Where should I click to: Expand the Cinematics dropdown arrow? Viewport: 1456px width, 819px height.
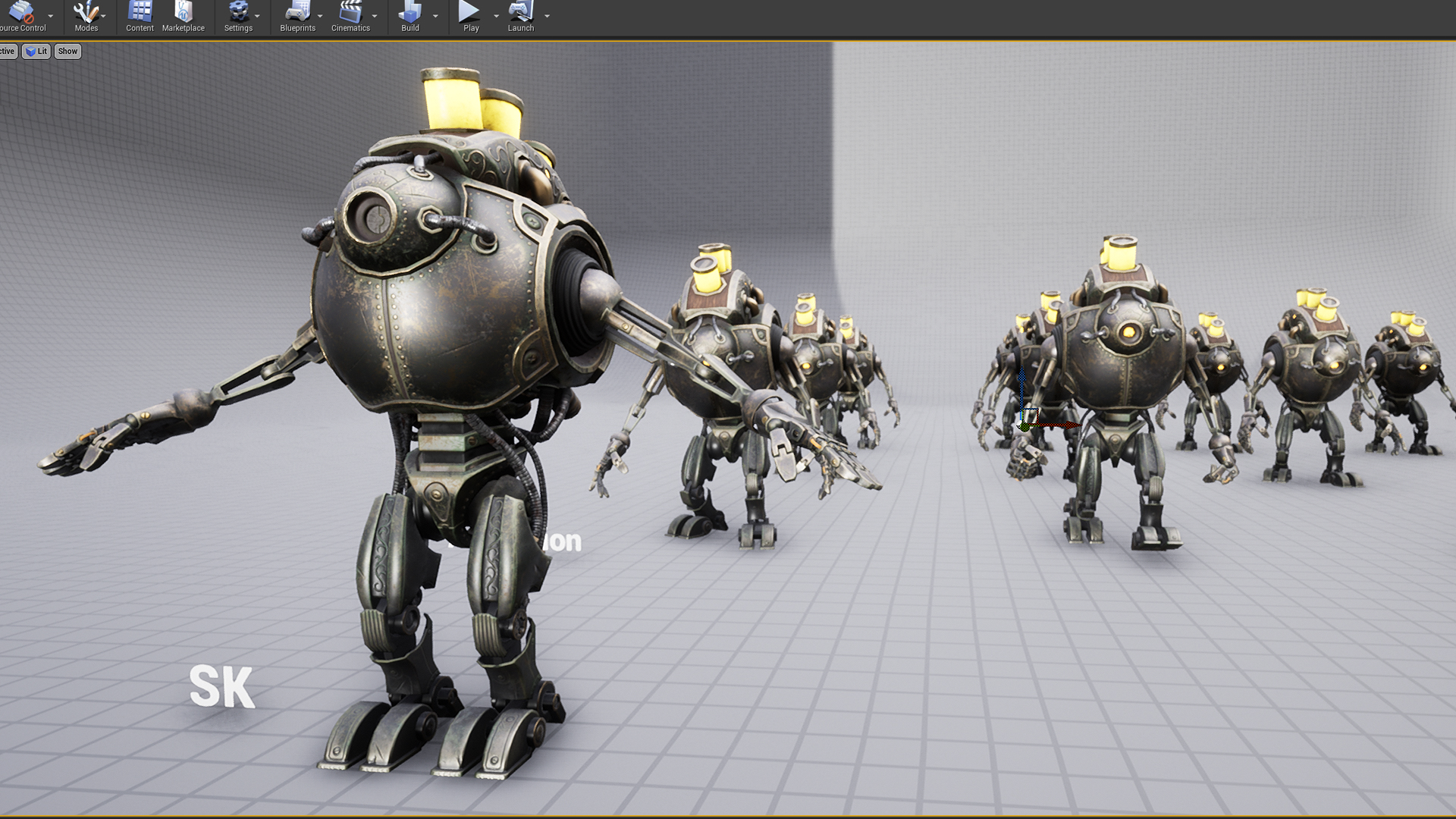375,17
